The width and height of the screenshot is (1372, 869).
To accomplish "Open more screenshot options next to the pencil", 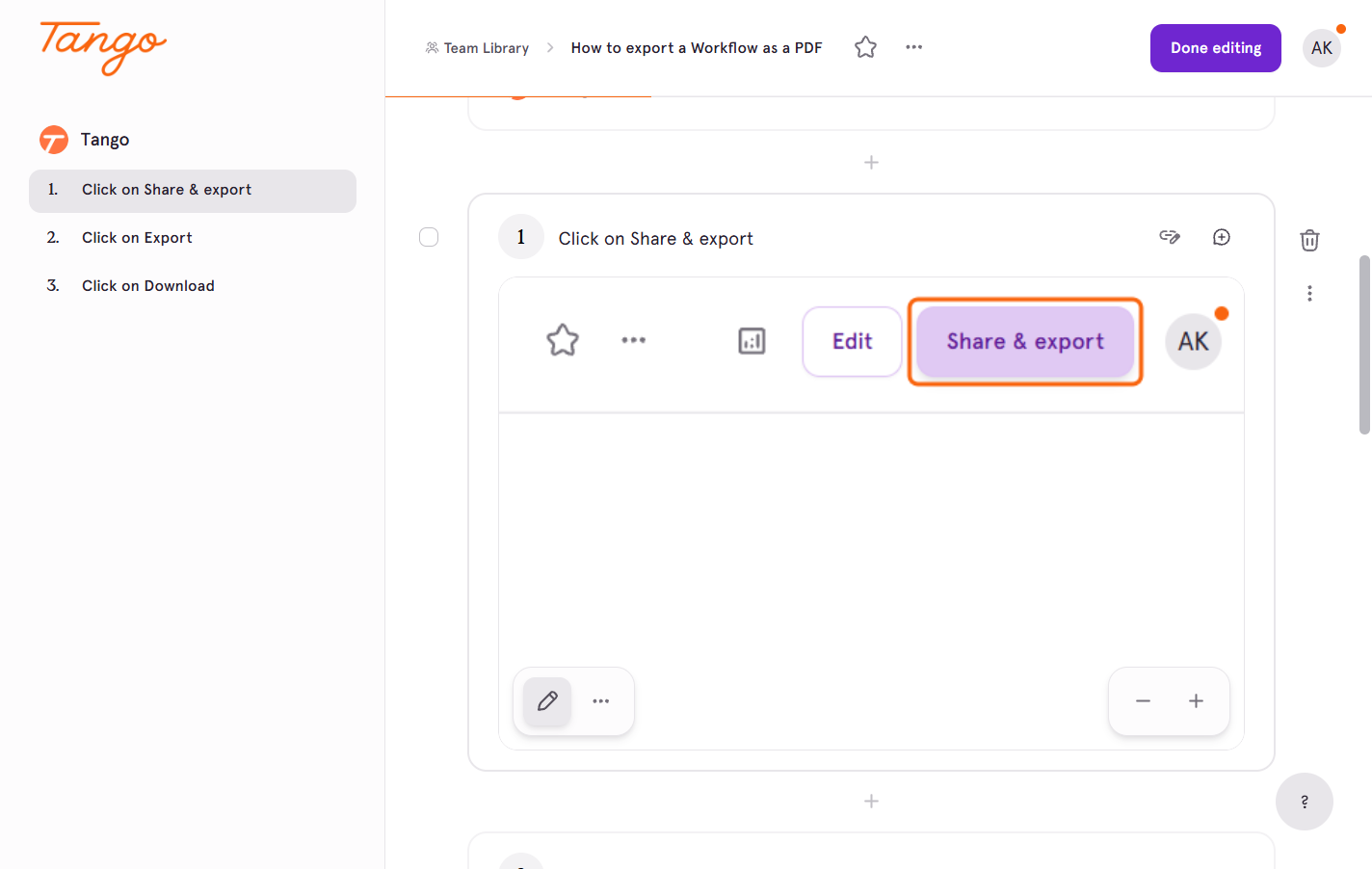I will tap(601, 701).
